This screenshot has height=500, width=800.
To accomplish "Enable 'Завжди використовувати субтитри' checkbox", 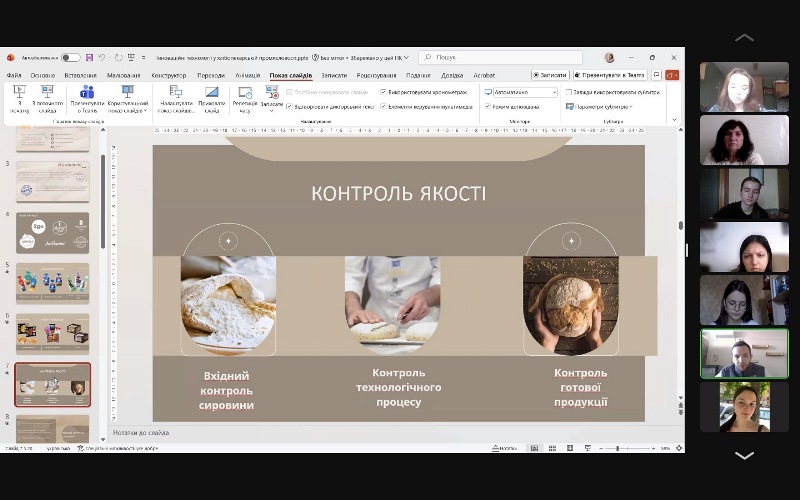I will pyautogui.click(x=569, y=92).
